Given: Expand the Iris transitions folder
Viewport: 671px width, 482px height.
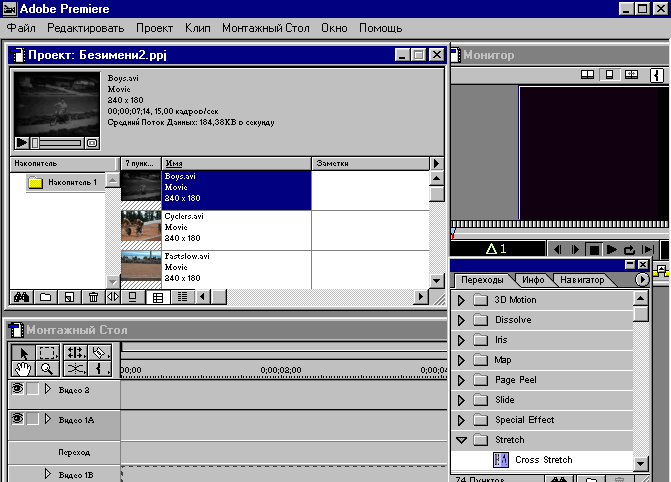Looking at the screenshot, I should (x=461, y=340).
